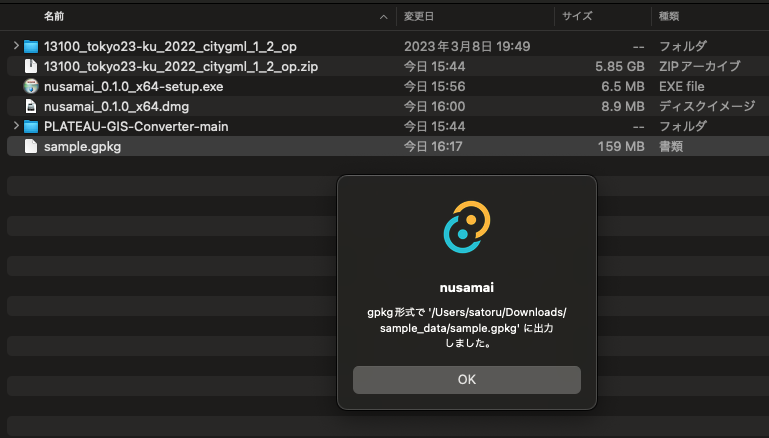
Task: Select folder name PLATEAU-GIS-Converter-main
Action: [136, 127]
